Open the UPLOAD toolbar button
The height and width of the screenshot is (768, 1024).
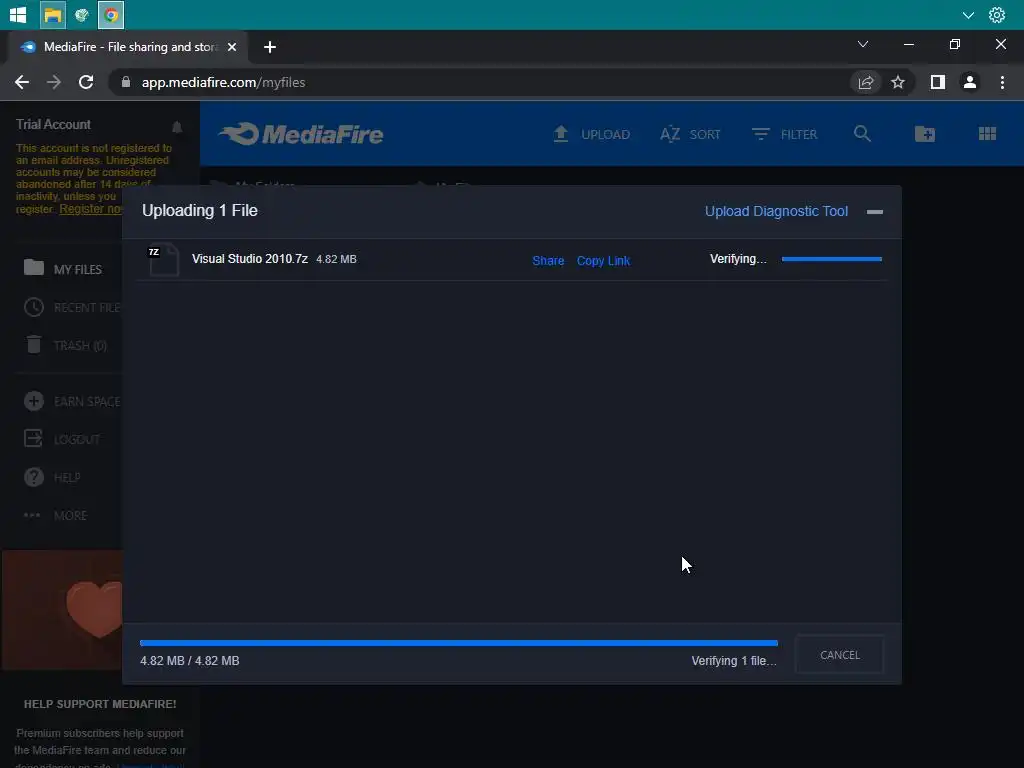(591, 134)
